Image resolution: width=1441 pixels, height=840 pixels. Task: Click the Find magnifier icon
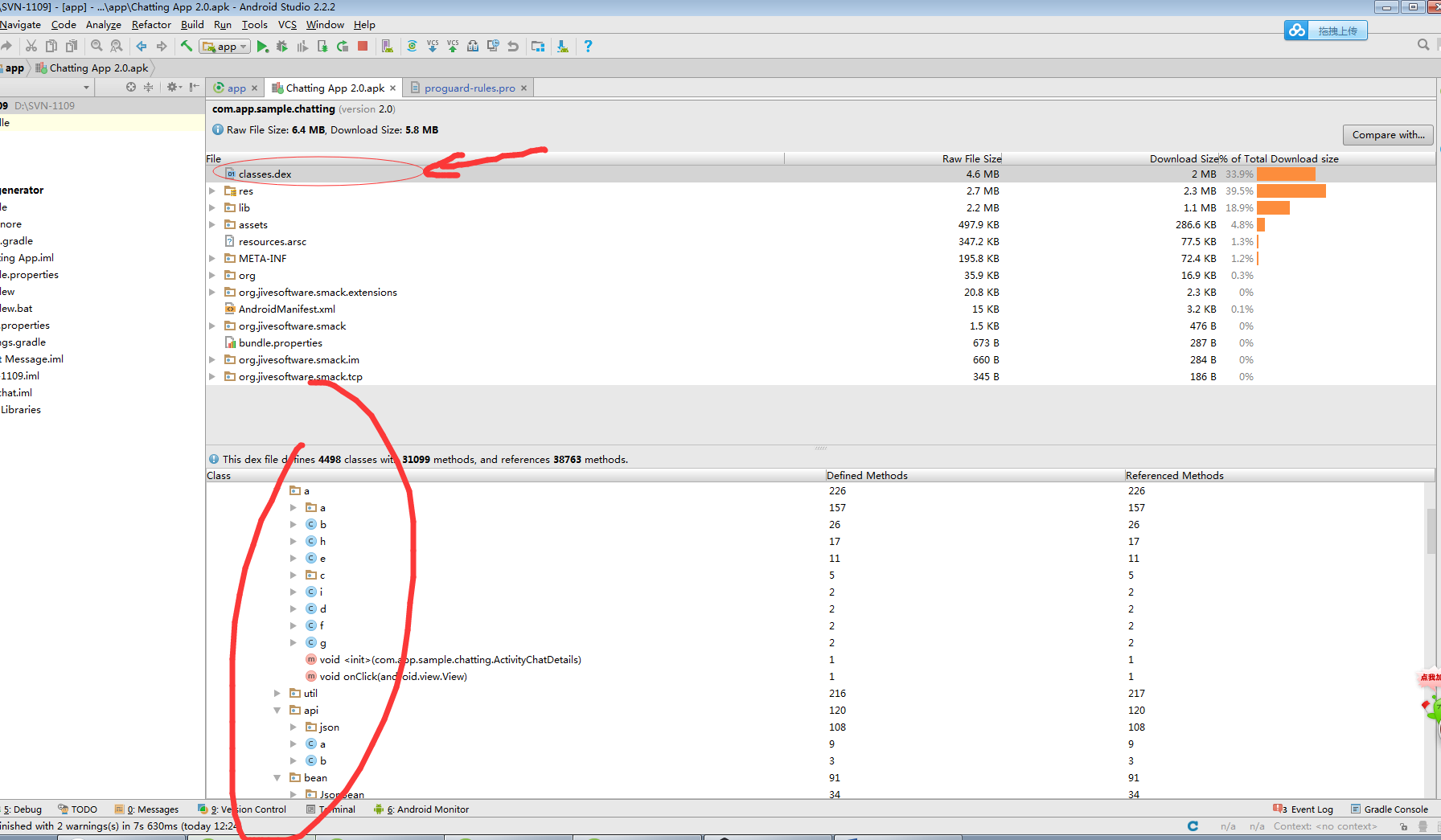(96, 46)
